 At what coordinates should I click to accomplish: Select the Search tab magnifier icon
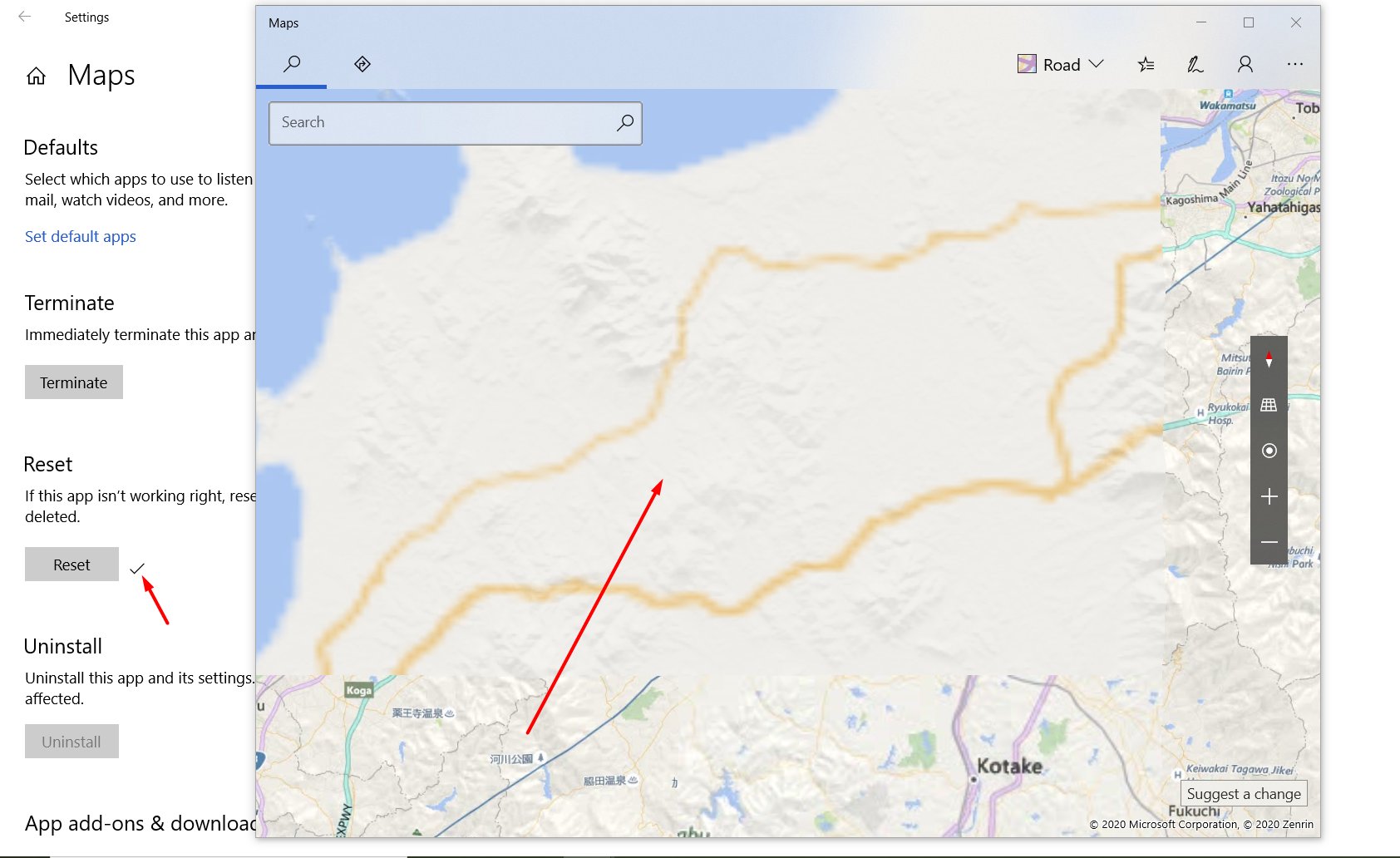pyautogui.click(x=292, y=64)
